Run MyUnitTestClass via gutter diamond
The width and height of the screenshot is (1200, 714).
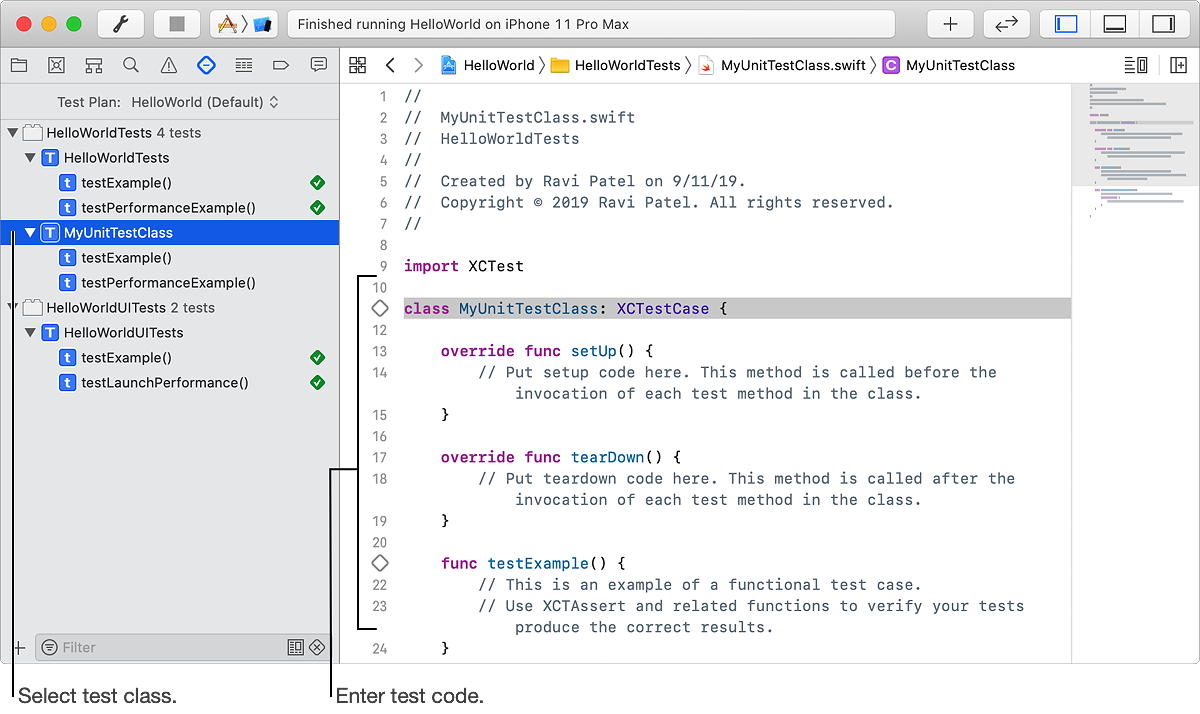tap(379, 308)
